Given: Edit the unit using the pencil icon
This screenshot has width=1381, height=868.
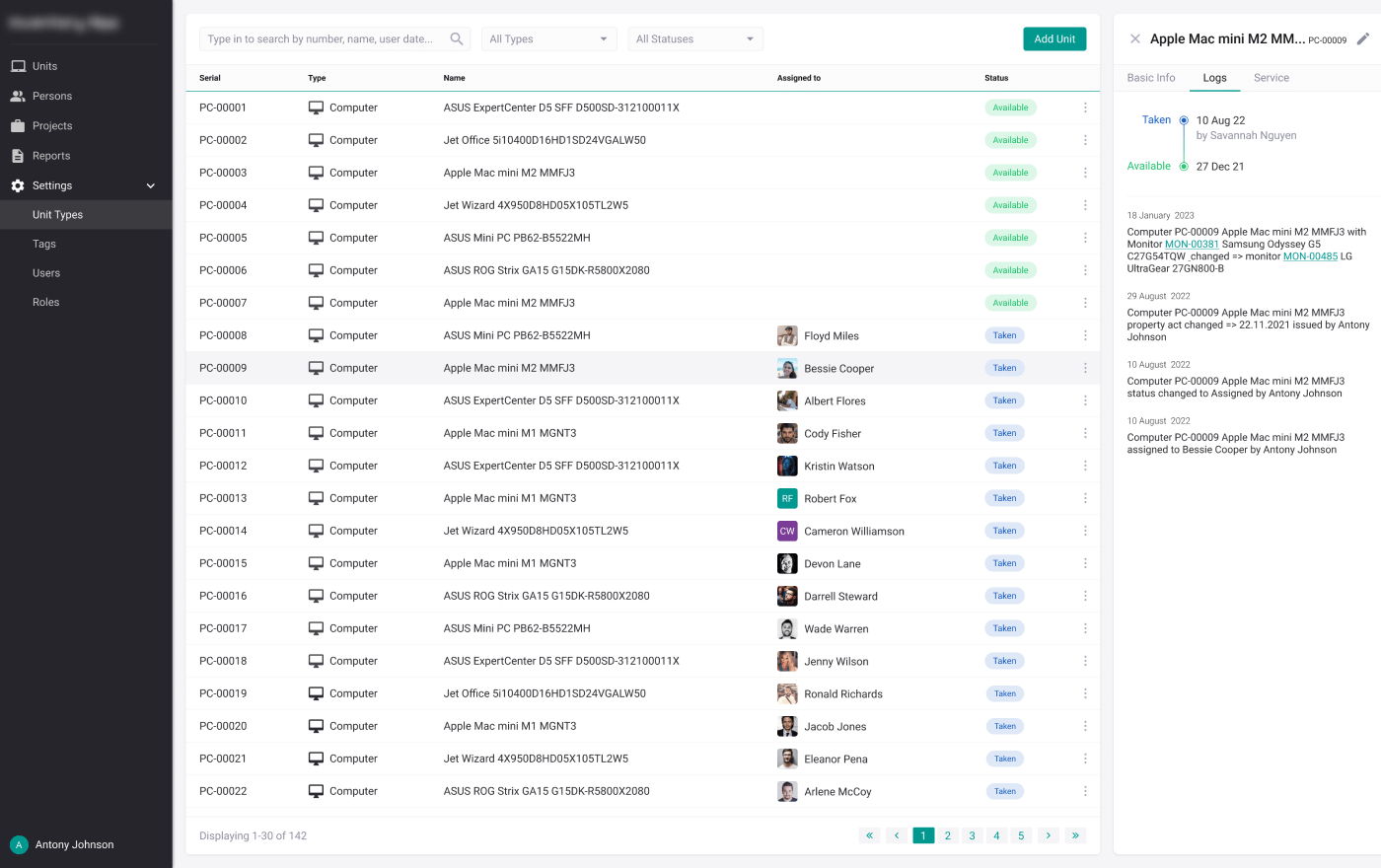Looking at the screenshot, I should click(1364, 38).
